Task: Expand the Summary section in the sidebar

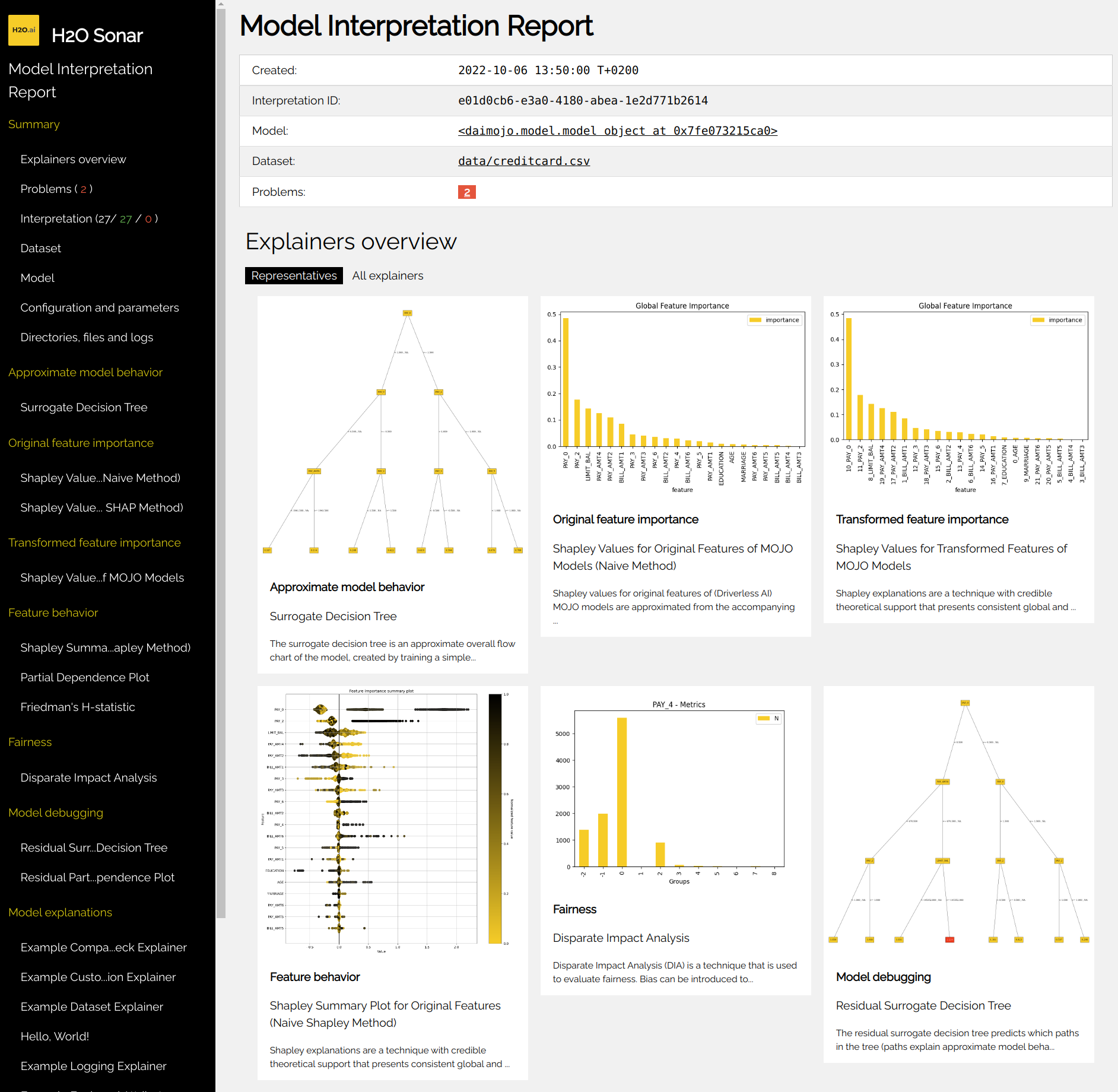Action: tap(34, 124)
